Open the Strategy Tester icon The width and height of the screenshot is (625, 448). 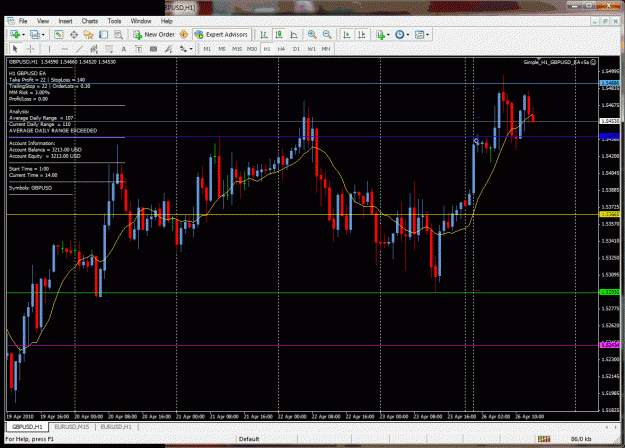pyautogui.click(x=118, y=35)
